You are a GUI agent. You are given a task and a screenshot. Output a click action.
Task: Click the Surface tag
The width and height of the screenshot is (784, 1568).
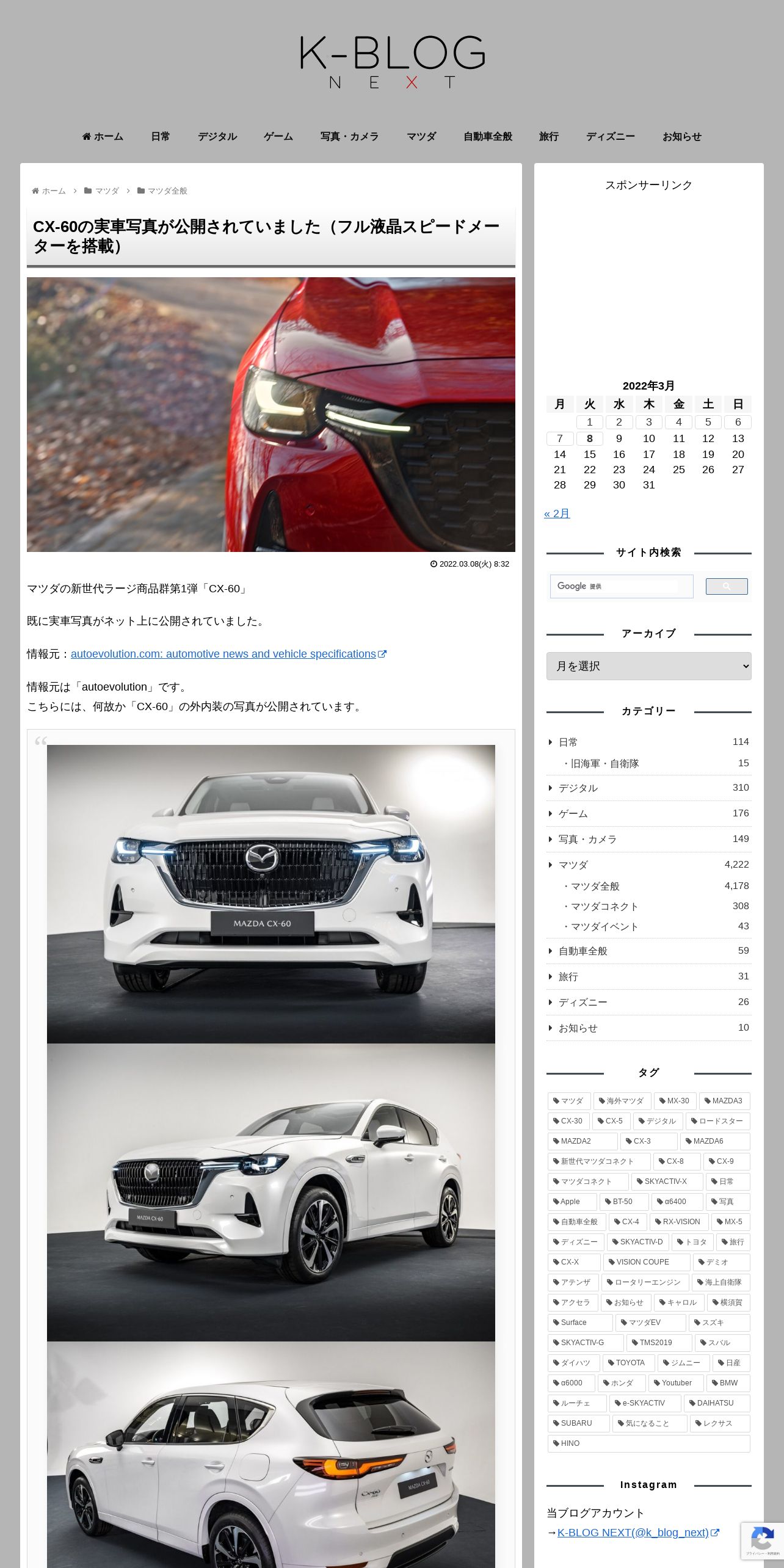[580, 1323]
